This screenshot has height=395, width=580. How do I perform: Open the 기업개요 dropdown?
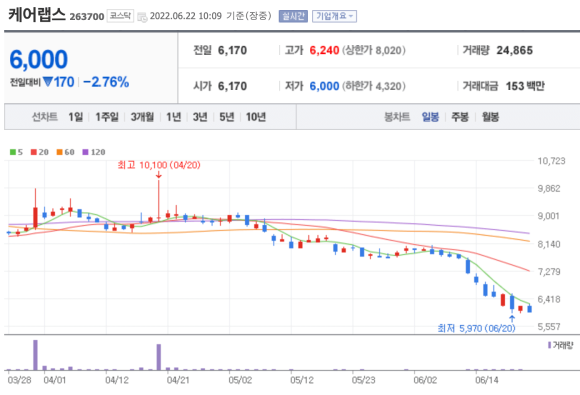coord(334,16)
